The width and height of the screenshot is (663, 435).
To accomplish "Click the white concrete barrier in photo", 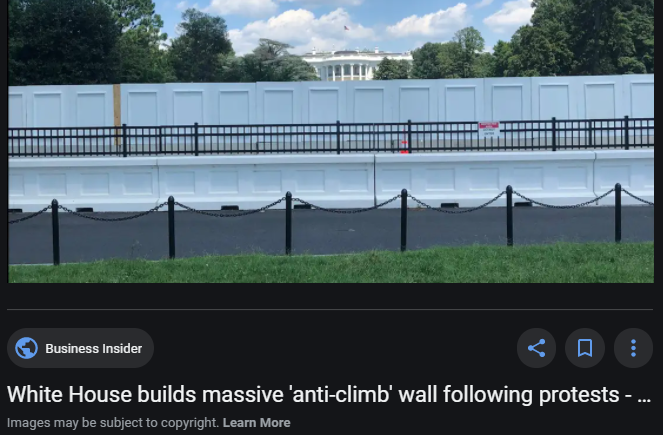I will pyautogui.click(x=331, y=181).
